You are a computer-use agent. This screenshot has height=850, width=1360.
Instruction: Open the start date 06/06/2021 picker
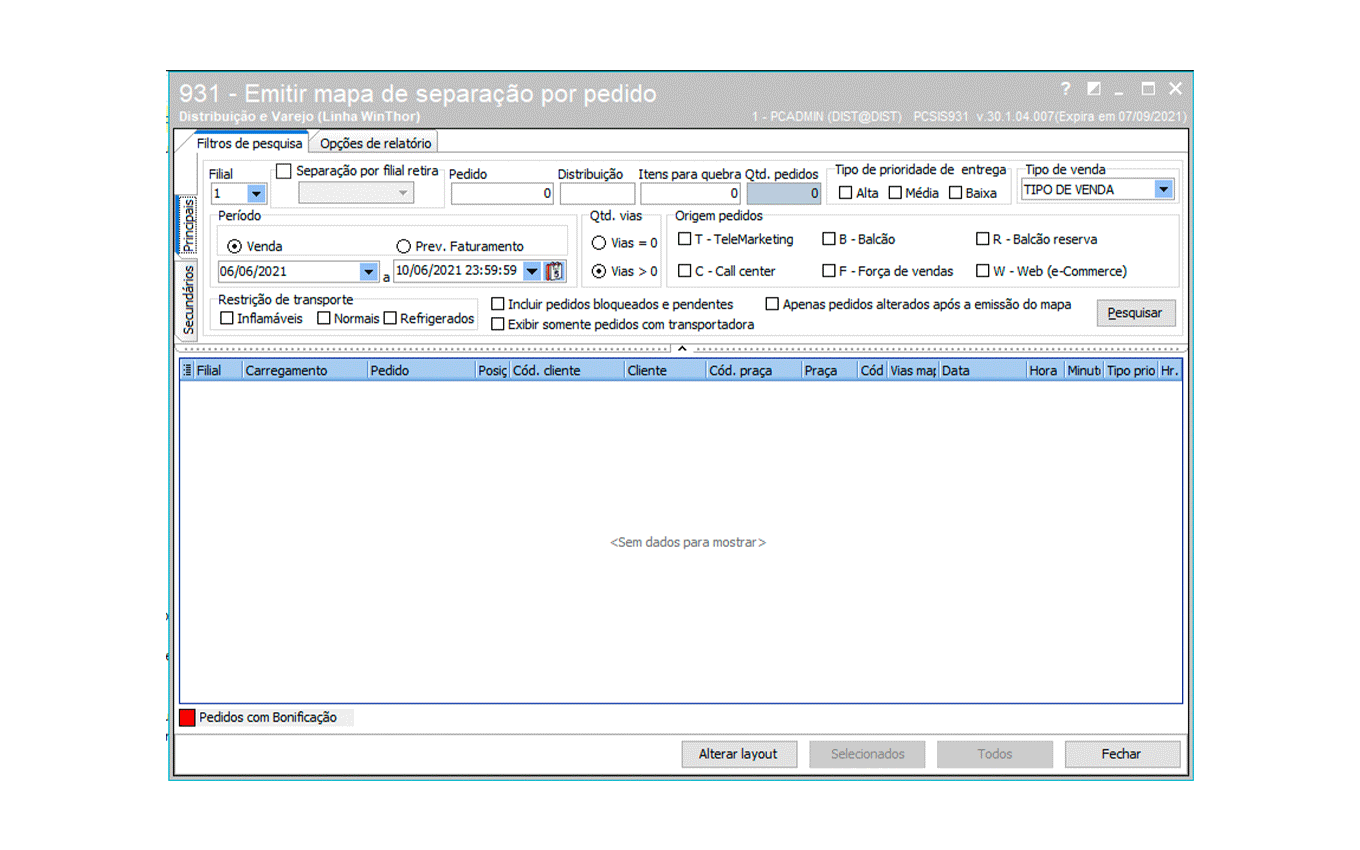tap(368, 271)
